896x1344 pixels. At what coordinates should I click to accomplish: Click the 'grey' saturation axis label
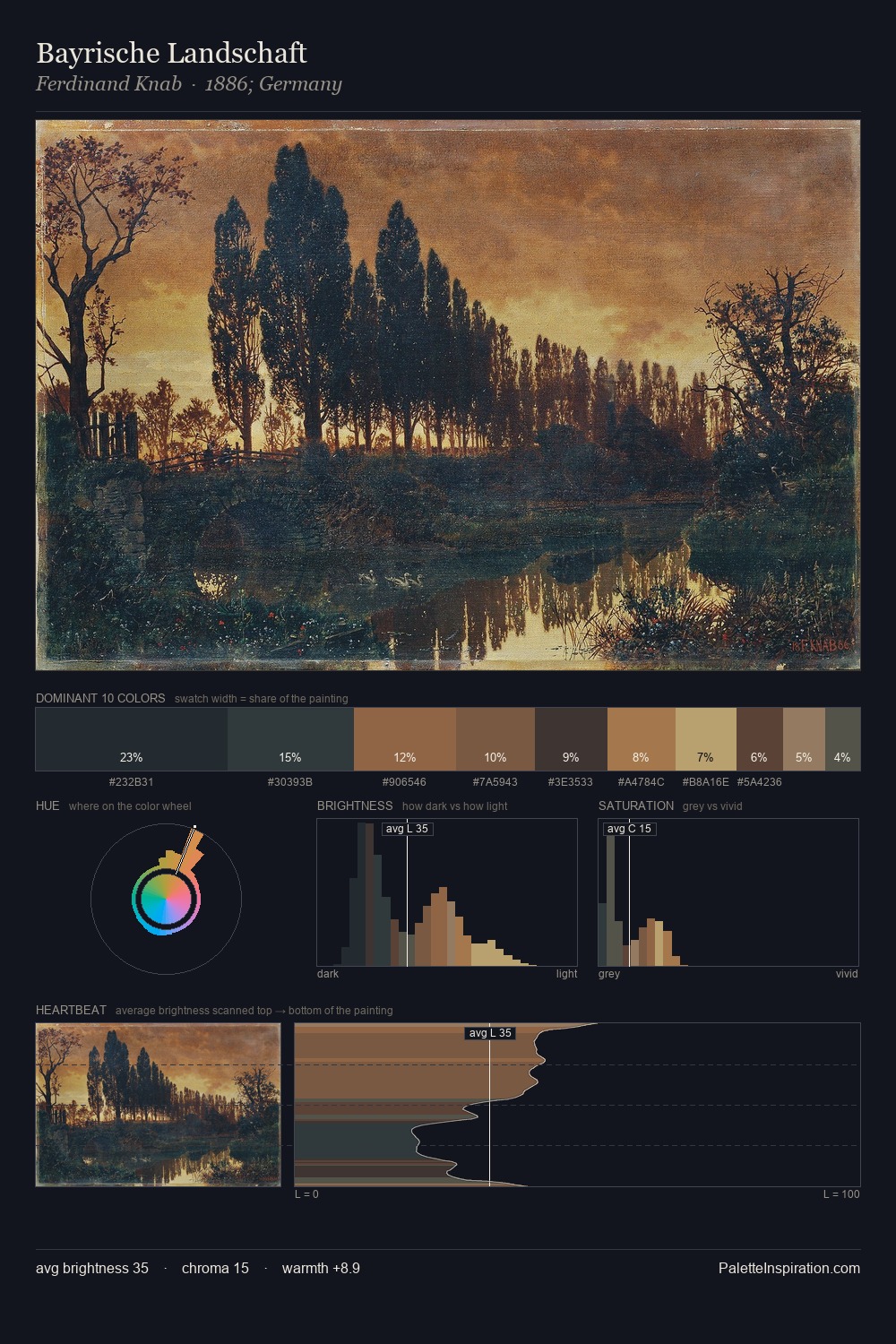[x=609, y=974]
